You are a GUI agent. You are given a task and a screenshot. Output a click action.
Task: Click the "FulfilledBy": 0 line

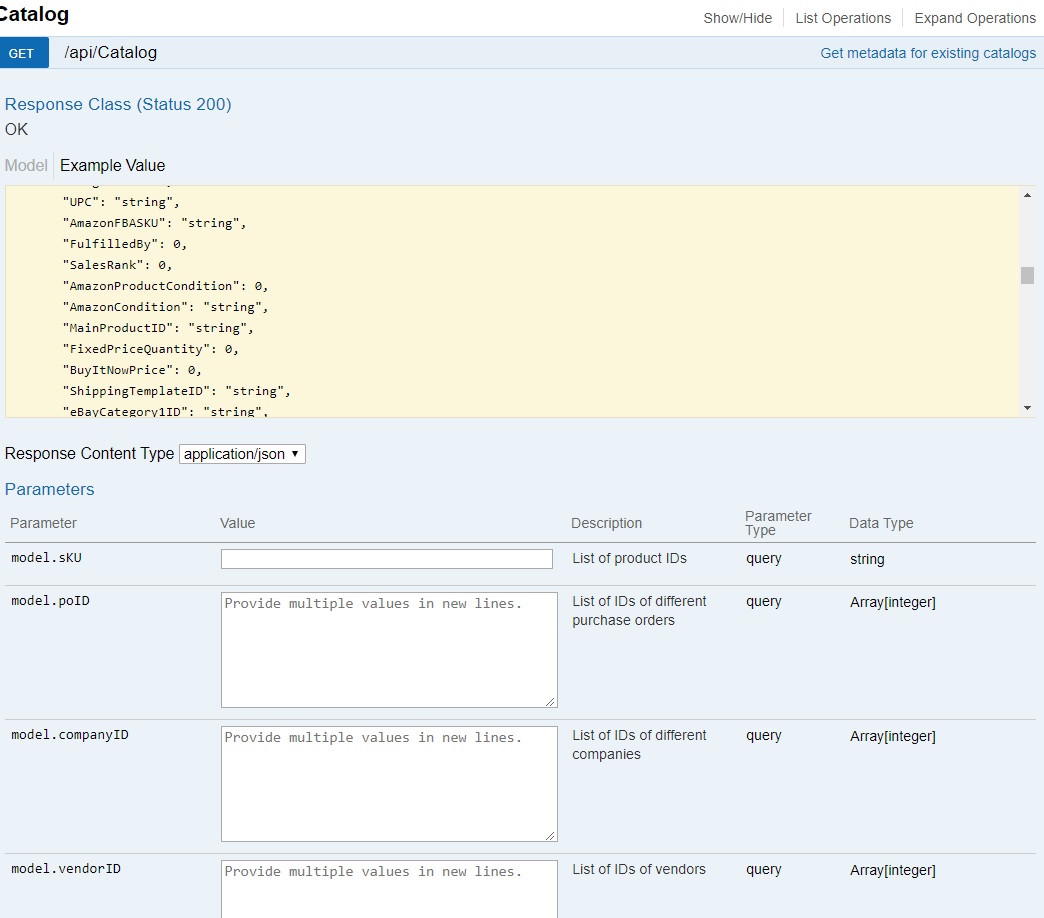click(125, 244)
